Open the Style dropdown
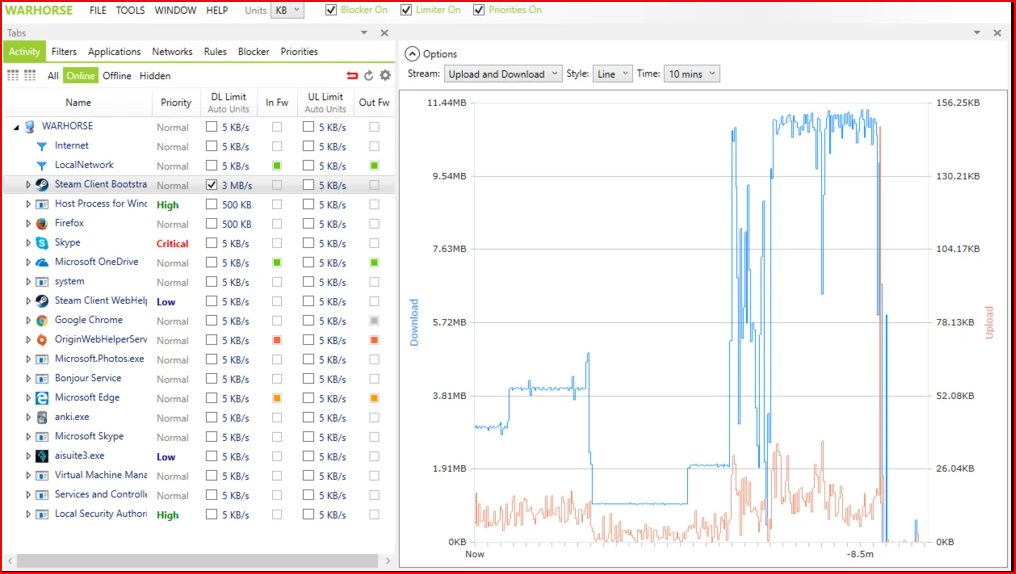1016x574 pixels. click(612, 74)
